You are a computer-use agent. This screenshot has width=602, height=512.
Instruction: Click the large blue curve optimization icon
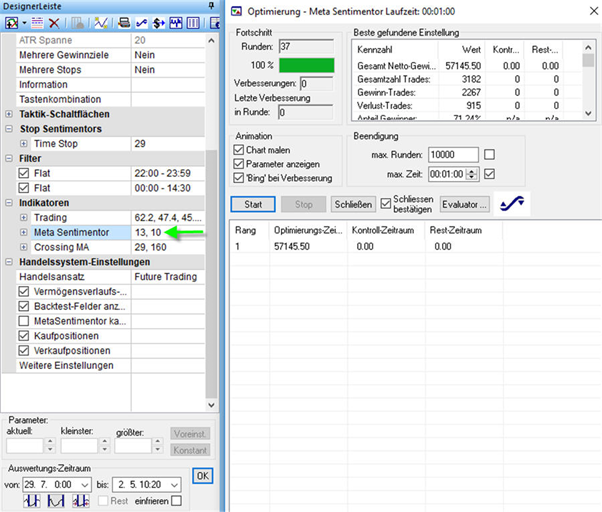pos(512,204)
